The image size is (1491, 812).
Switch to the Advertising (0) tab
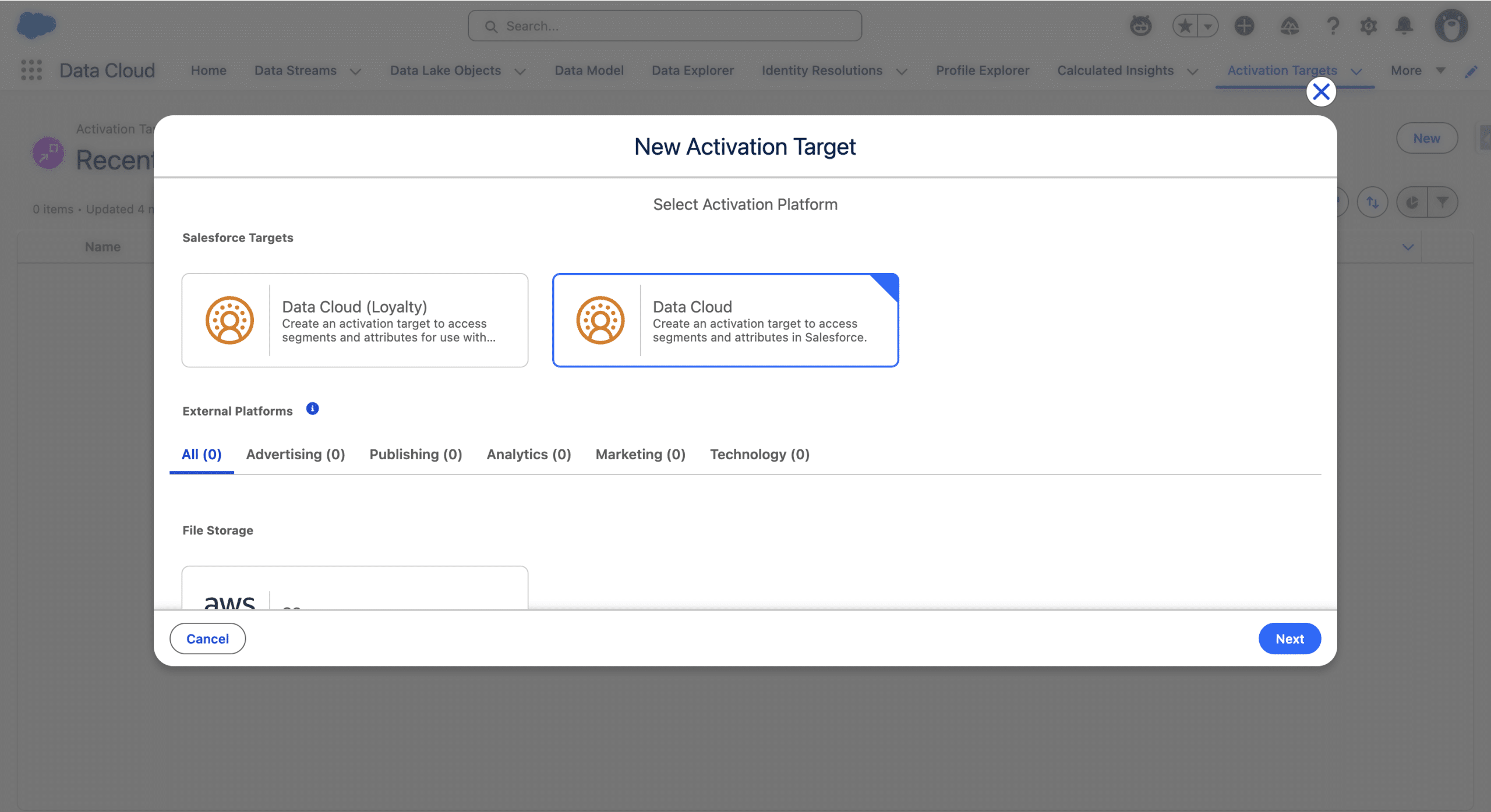coord(295,454)
